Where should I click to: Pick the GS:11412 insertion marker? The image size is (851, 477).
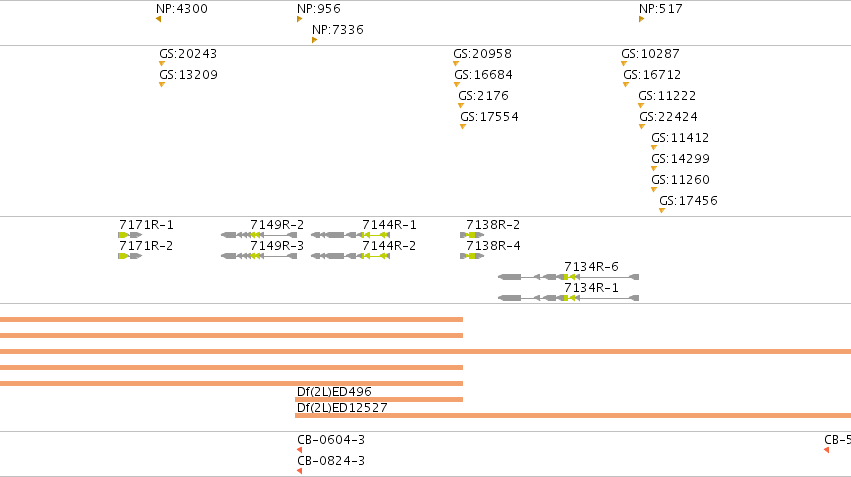point(654,148)
